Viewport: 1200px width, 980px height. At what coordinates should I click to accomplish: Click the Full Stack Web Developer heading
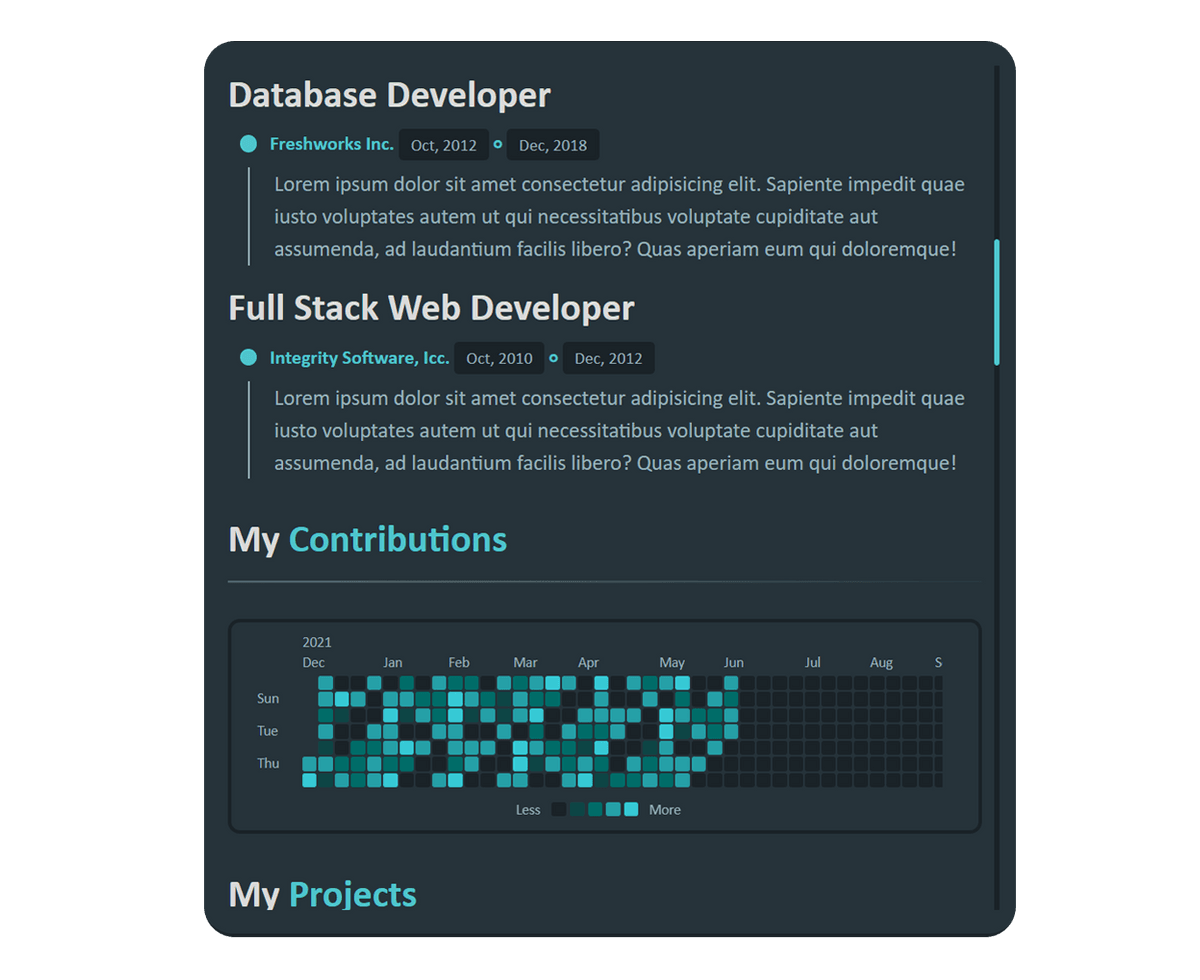(x=431, y=308)
